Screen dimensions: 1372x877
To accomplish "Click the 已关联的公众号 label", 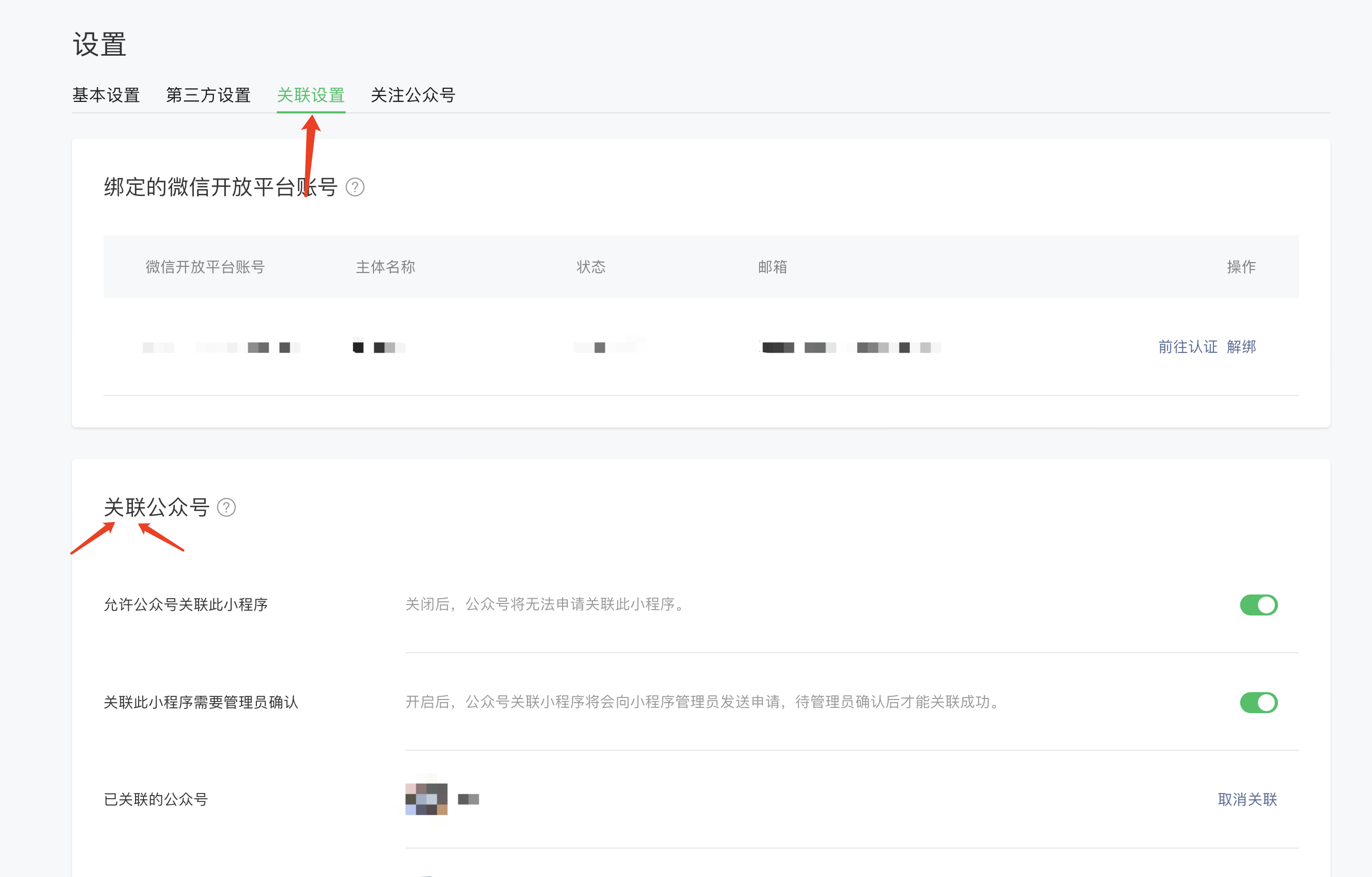I will pos(155,800).
